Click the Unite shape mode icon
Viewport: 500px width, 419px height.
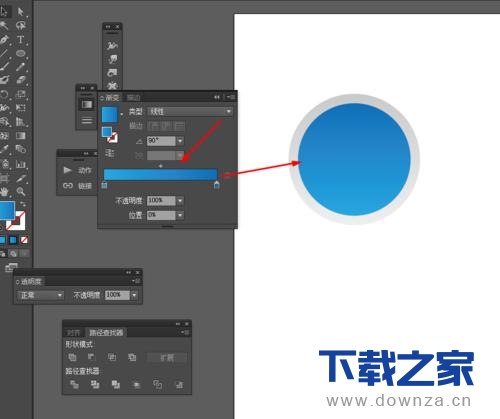72,357
